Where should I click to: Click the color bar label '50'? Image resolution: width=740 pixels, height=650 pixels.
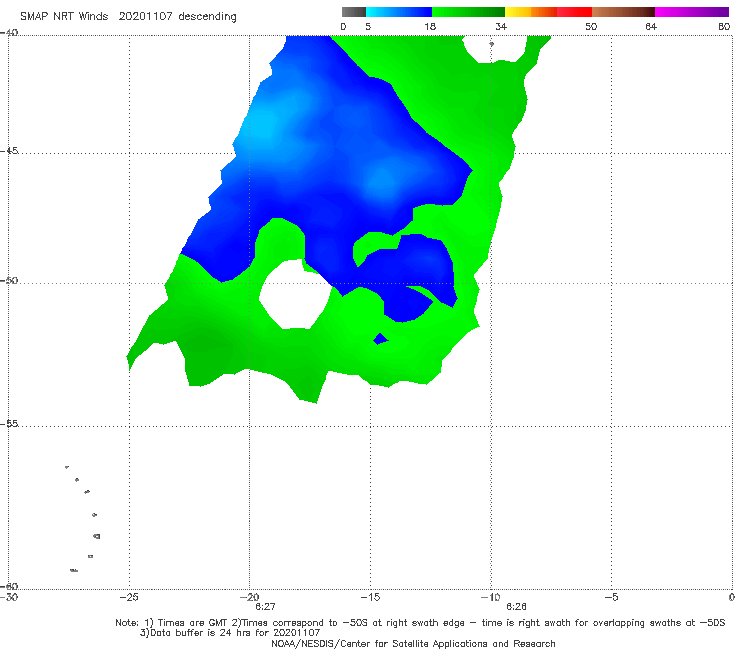coord(591,27)
